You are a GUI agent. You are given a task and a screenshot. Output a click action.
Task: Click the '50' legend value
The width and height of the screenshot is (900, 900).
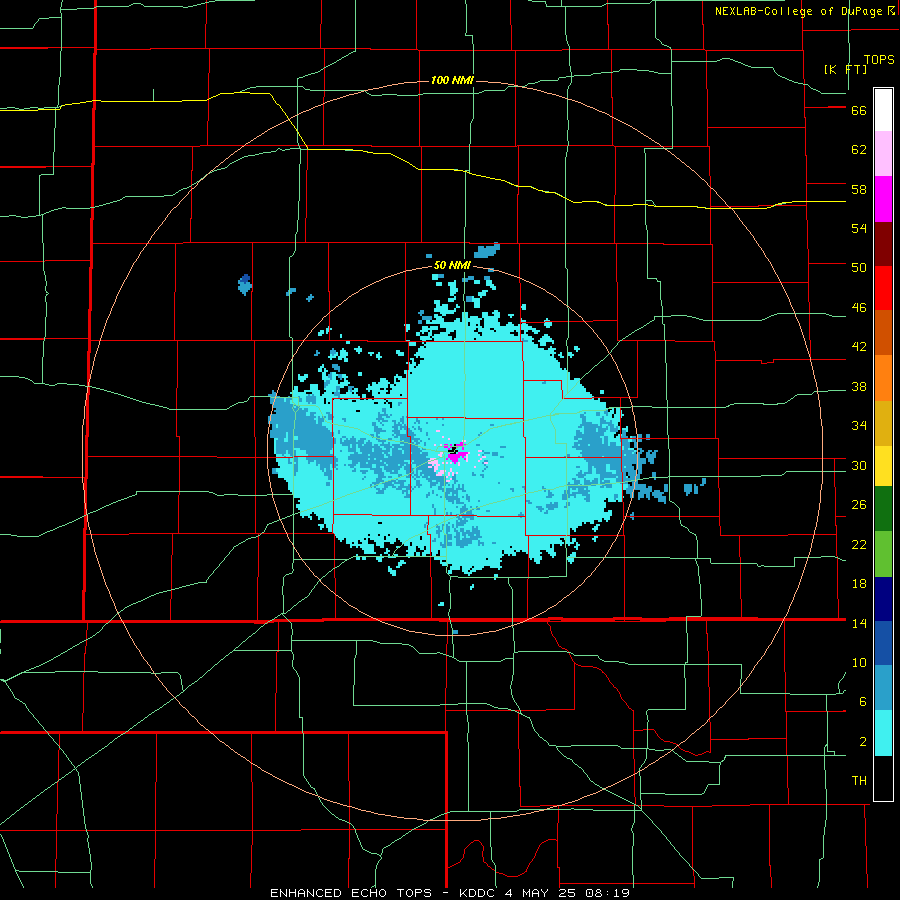coord(859,268)
